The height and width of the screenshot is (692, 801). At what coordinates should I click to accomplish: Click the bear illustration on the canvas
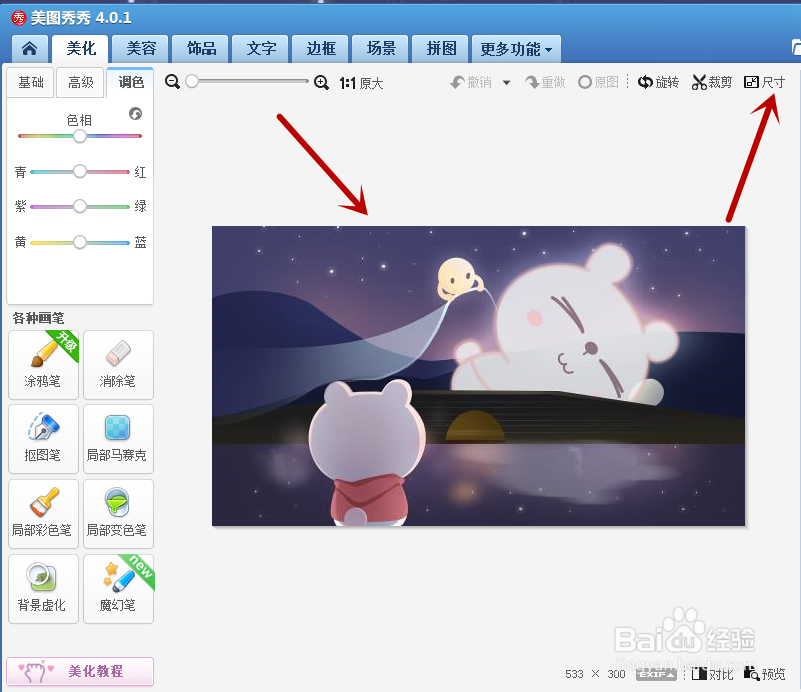tap(479, 376)
